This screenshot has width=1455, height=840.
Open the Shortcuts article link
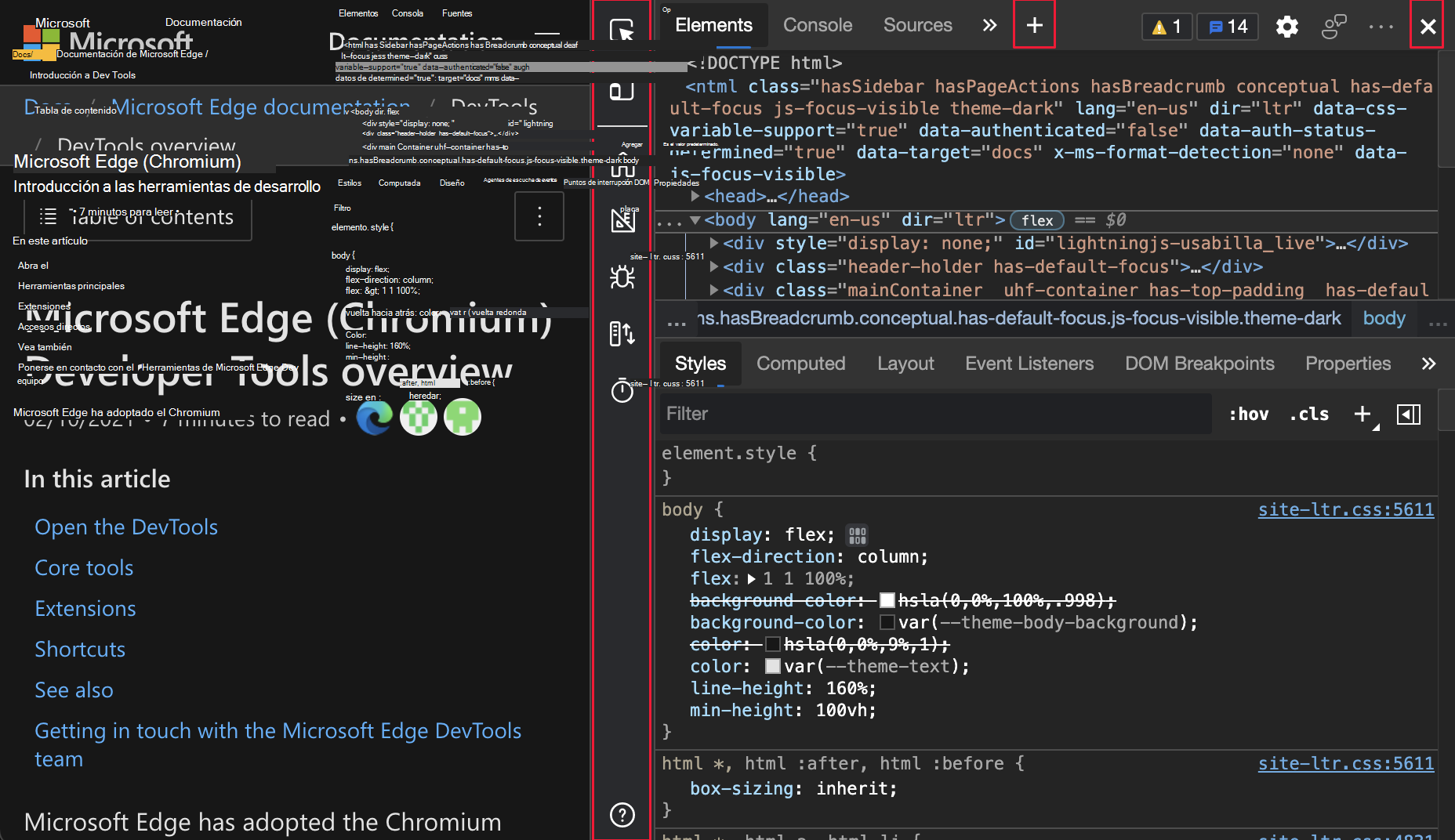[80, 649]
